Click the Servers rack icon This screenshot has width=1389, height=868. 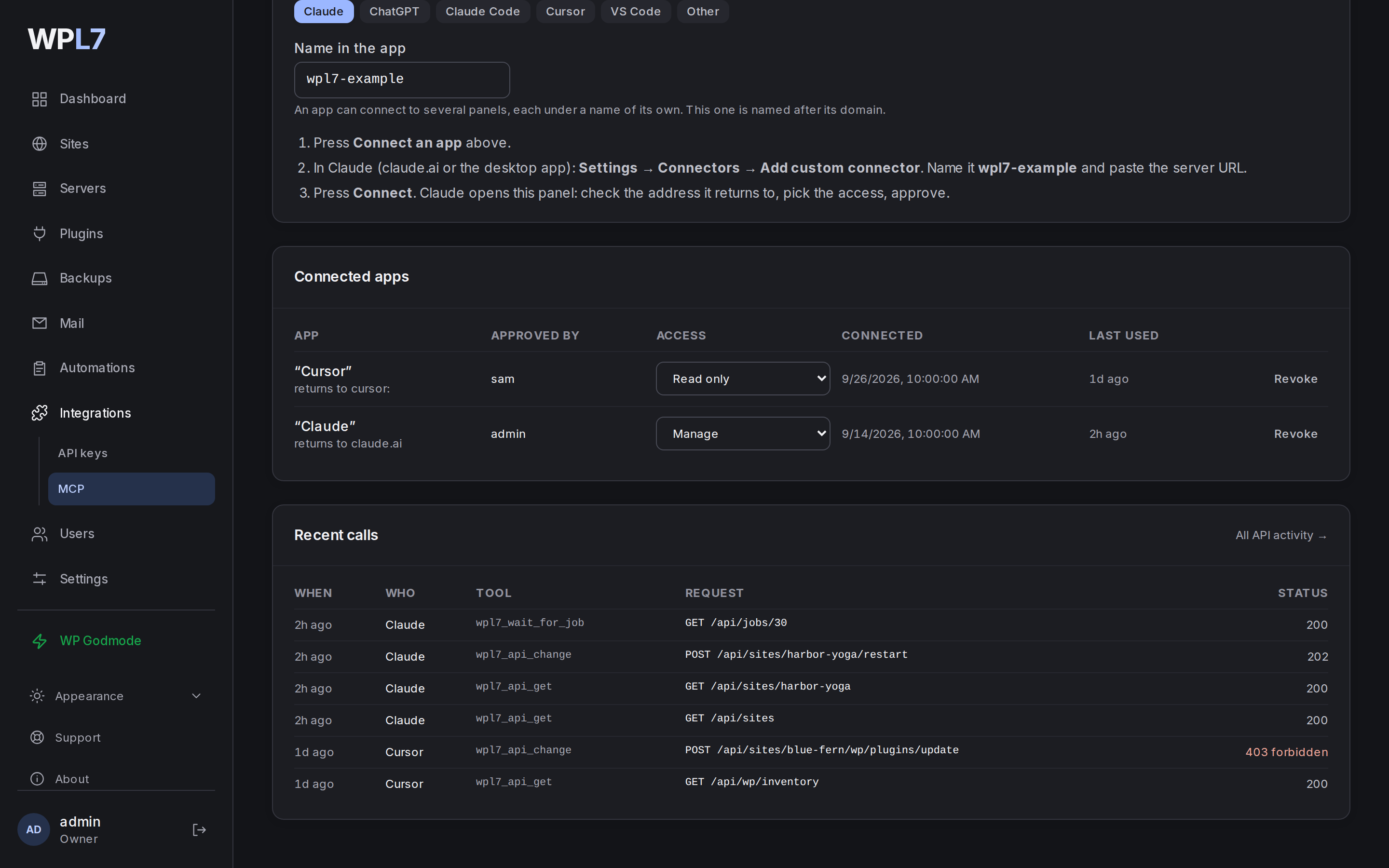(x=39, y=188)
